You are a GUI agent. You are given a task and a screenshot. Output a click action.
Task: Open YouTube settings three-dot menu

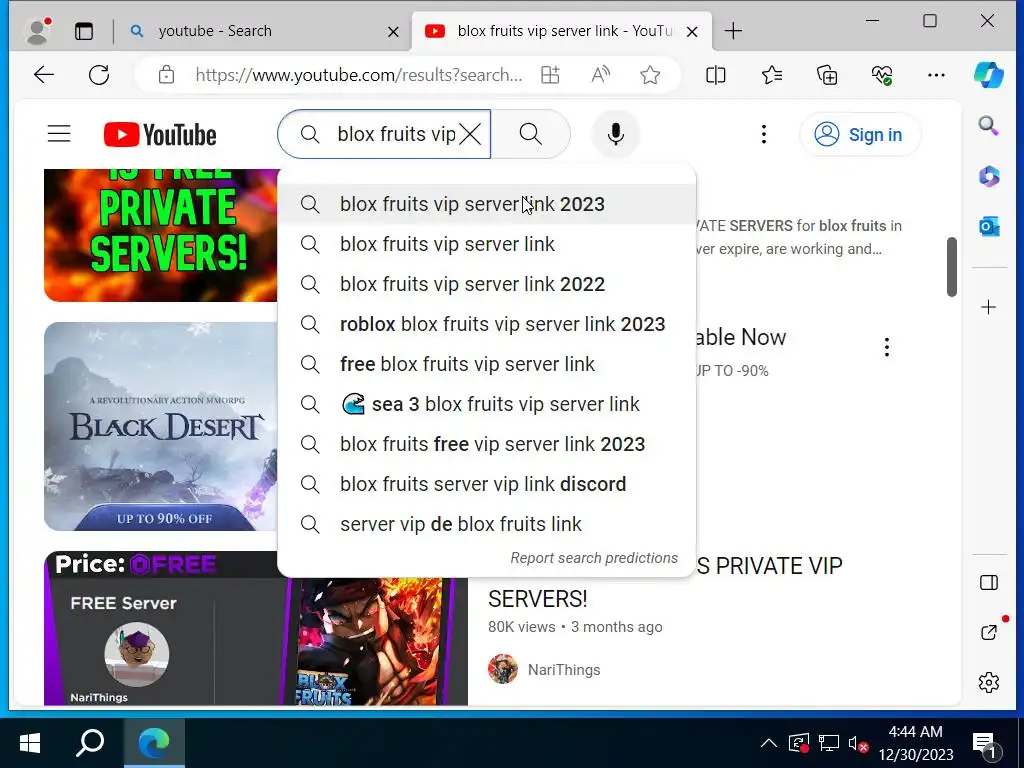pyautogui.click(x=763, y=135)
